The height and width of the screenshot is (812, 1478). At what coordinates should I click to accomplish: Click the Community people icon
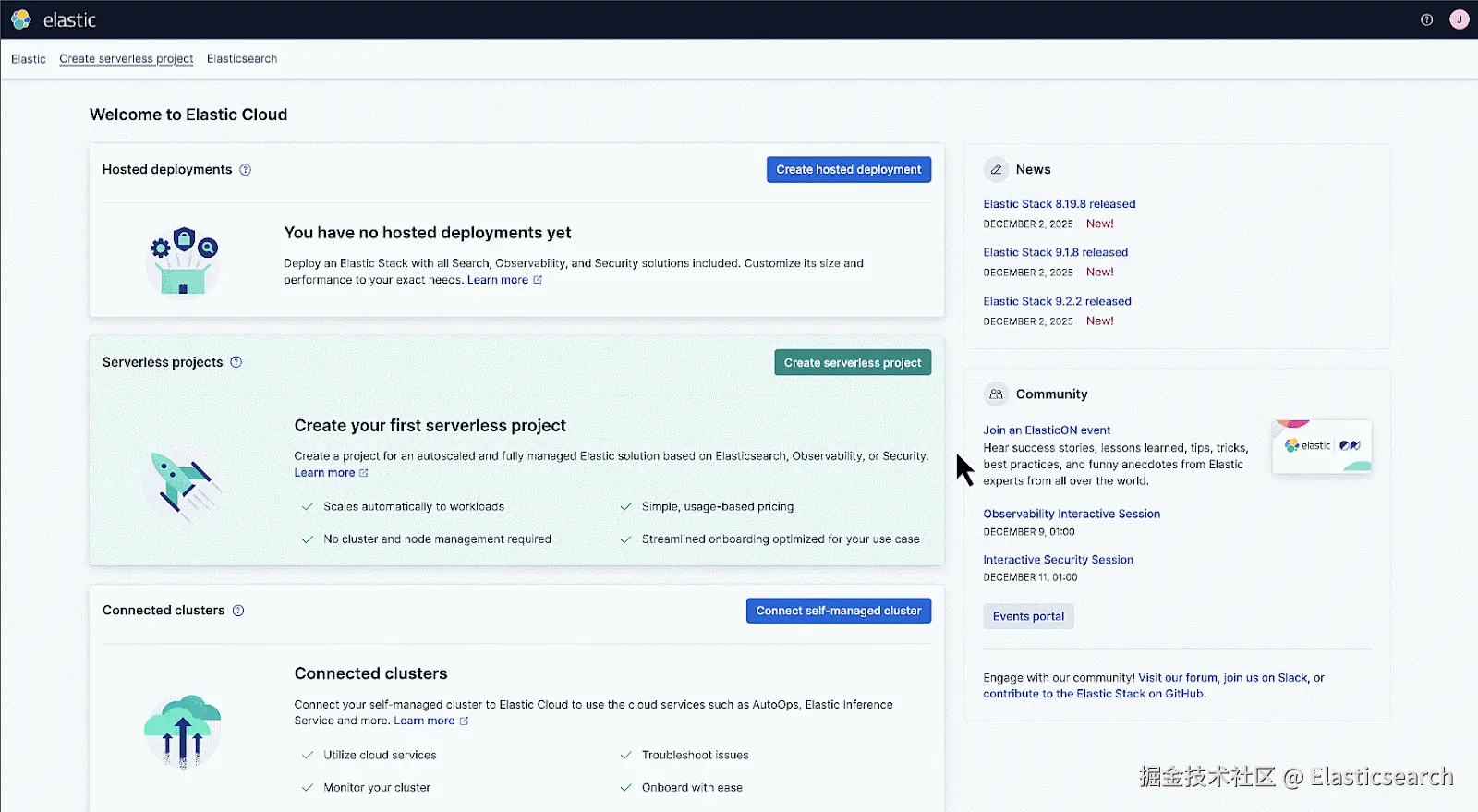click(x=996, y=394)
